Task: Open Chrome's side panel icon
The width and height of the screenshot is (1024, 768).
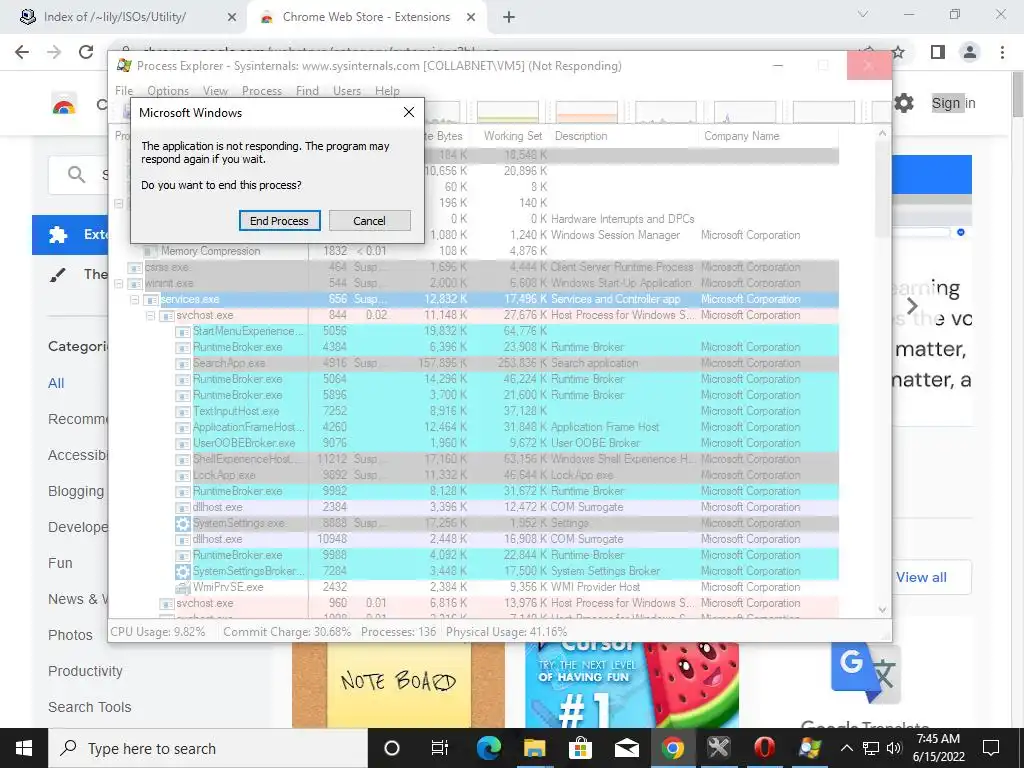Action: [x=938, y=52]
